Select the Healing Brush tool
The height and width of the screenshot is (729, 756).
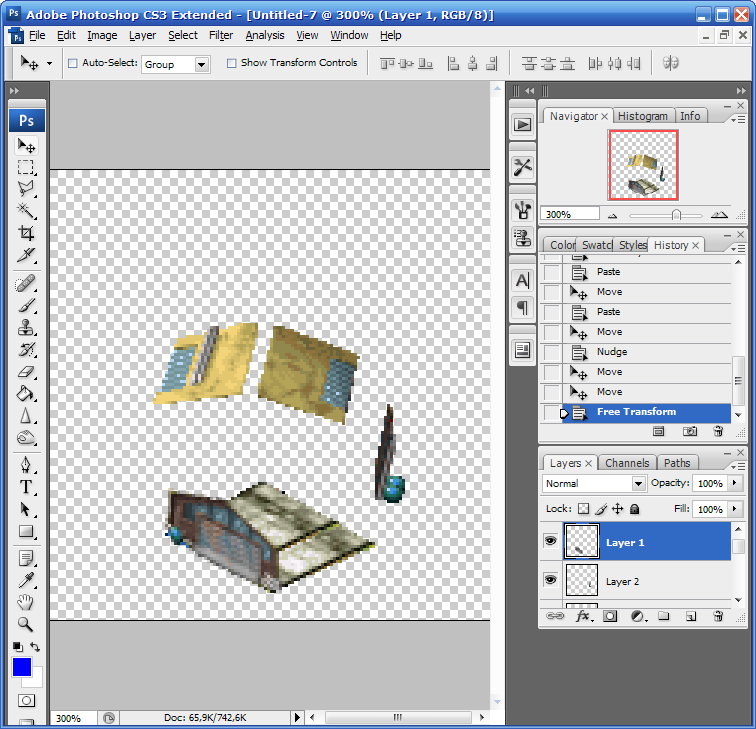point(26,284)
